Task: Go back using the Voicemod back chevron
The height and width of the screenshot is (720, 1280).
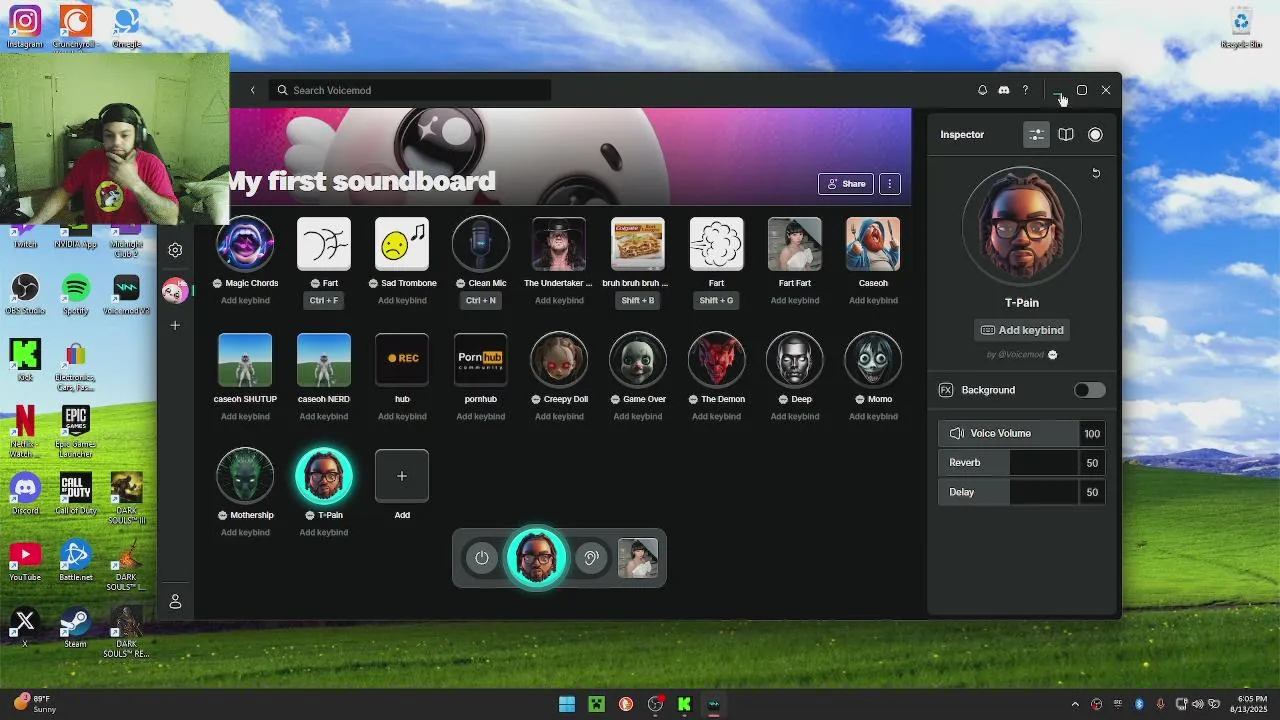Action: click(x=253, y=90)
